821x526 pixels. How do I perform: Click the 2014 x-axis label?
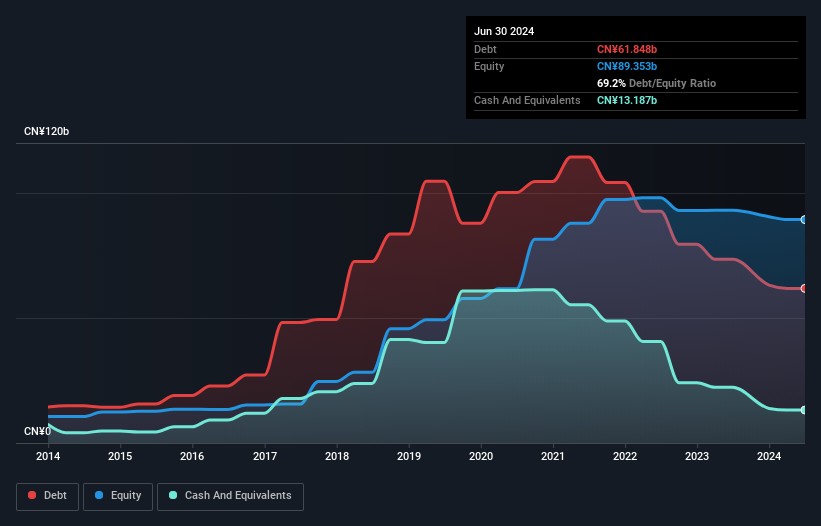[x=48, y=456]
